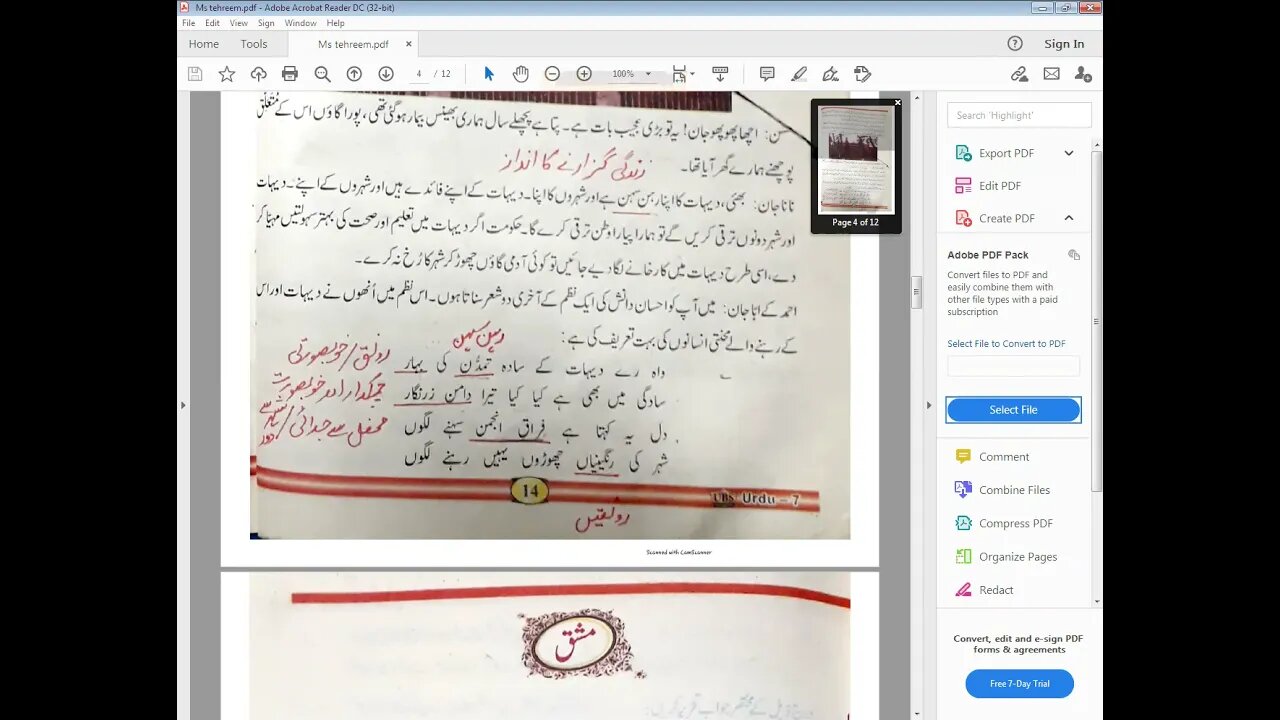Screen dimensions: 1280x720
Task: Click Select File to Convert to PDF link
Action: click(1006, 344)
